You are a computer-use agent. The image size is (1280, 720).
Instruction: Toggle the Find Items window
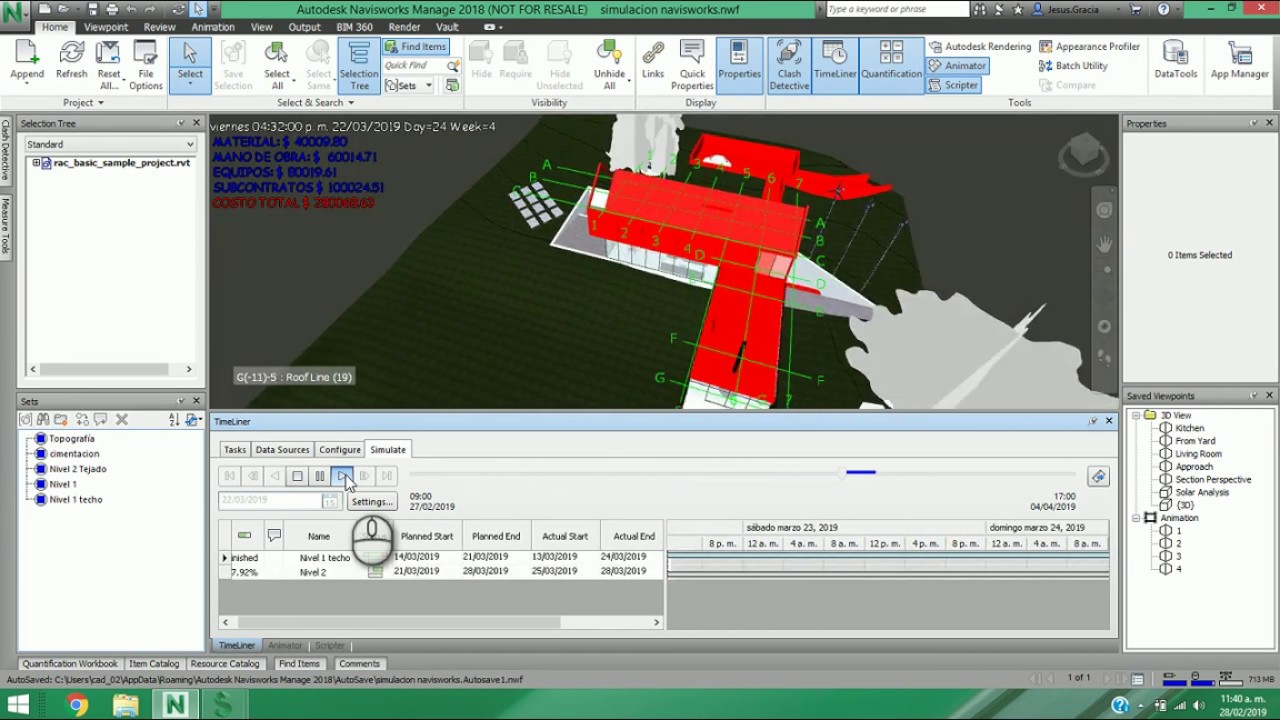tap(415, 46)
